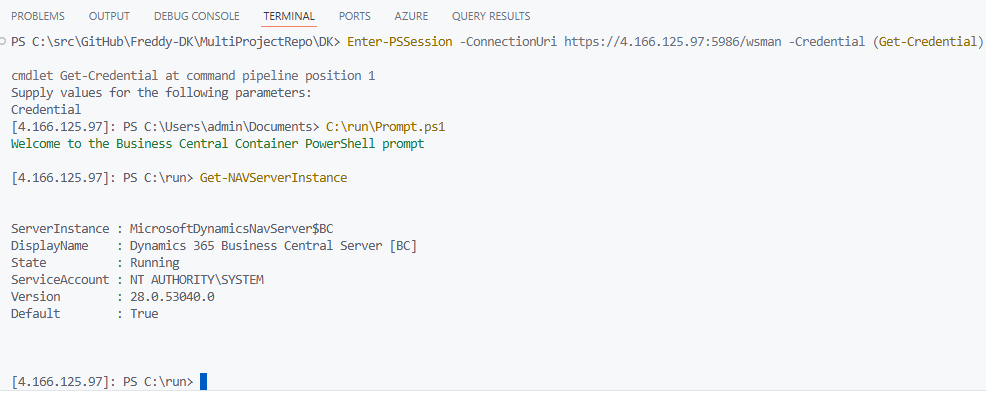Viewport: 986px width, 395px height.
Task: Click the command decoration circle before the first prompt
Action: 4,42
